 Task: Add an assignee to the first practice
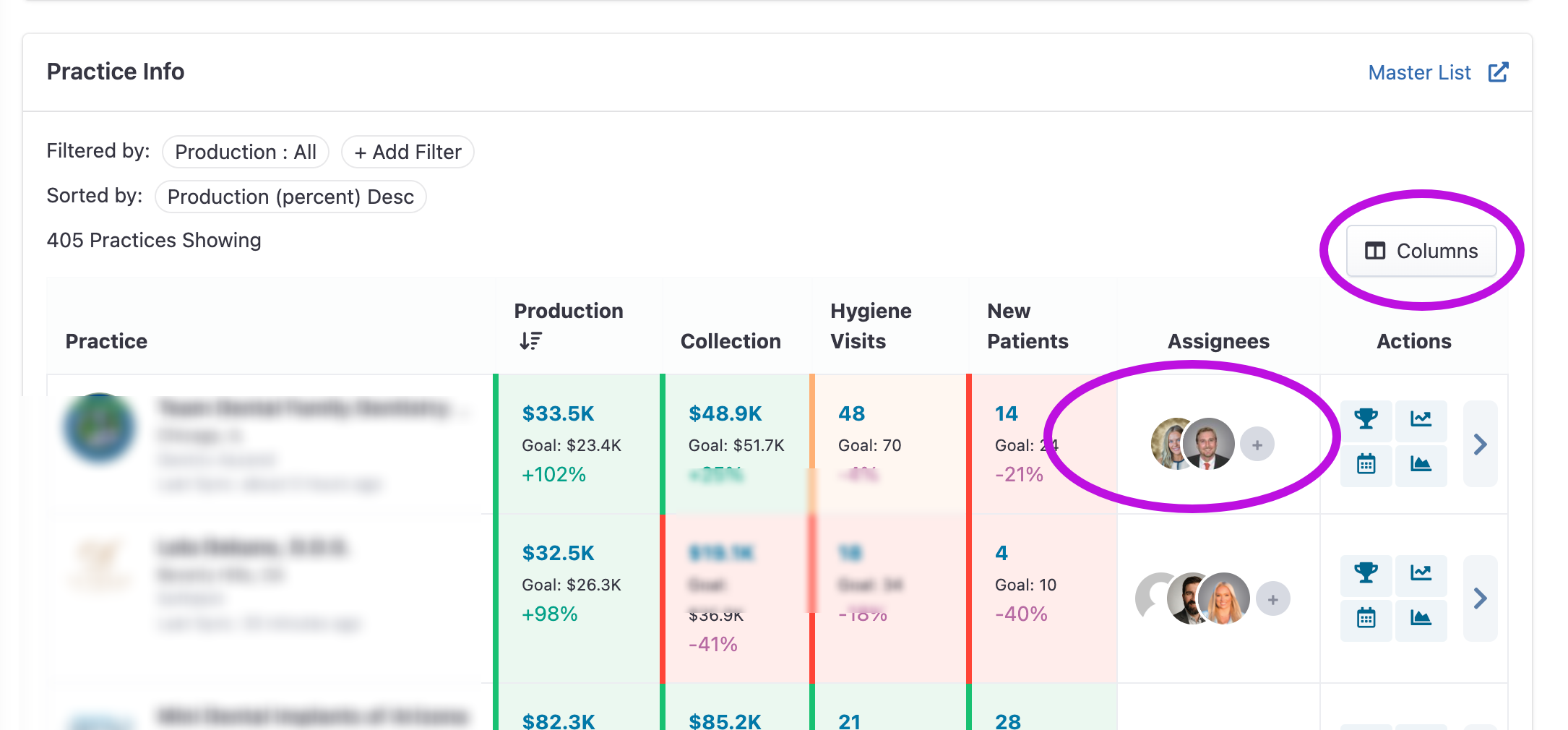pyautogui.click(x=1257, y=445)
